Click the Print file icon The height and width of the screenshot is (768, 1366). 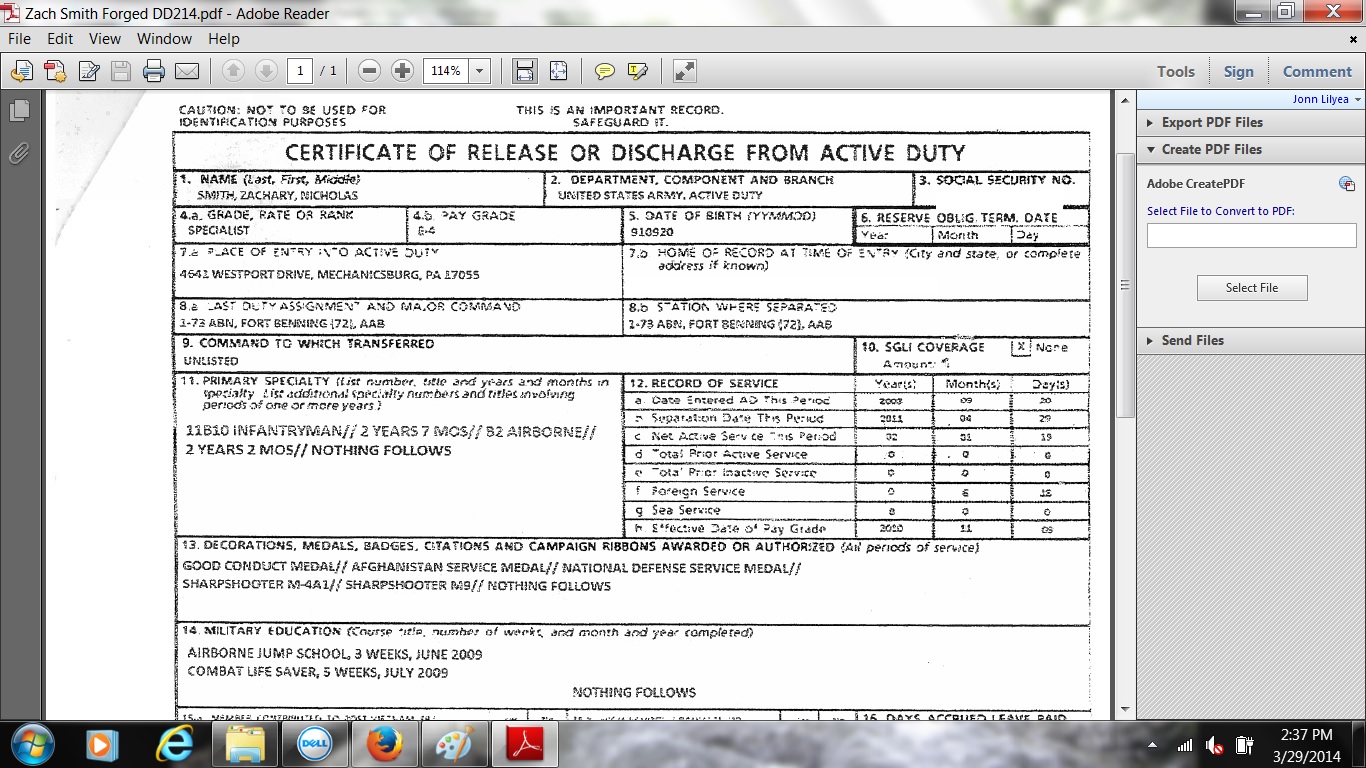[x=153, y=71]
